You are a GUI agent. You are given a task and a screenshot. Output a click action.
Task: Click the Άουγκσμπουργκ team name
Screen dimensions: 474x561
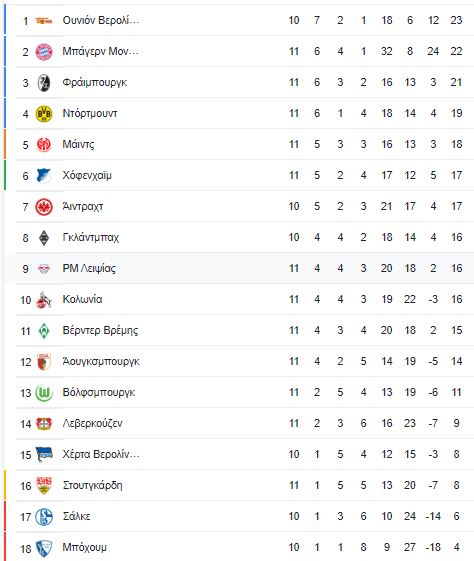click(x=101, y=362)
